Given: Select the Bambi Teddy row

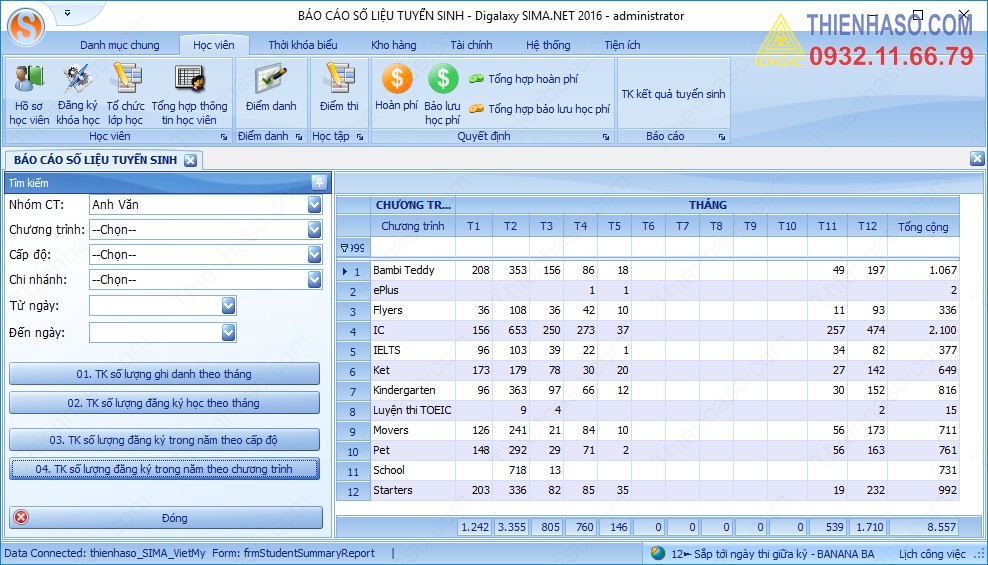Looking at the screenshot, I should click(404, 271).
